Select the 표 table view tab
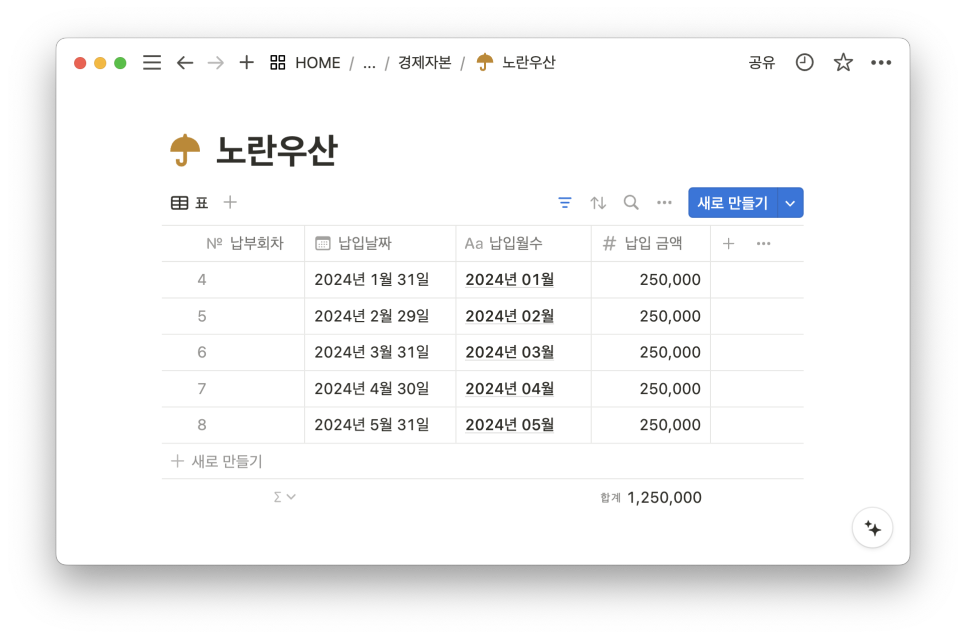This screenshot has width=966, height=639. pyautogui.click(x=190, y=203)
